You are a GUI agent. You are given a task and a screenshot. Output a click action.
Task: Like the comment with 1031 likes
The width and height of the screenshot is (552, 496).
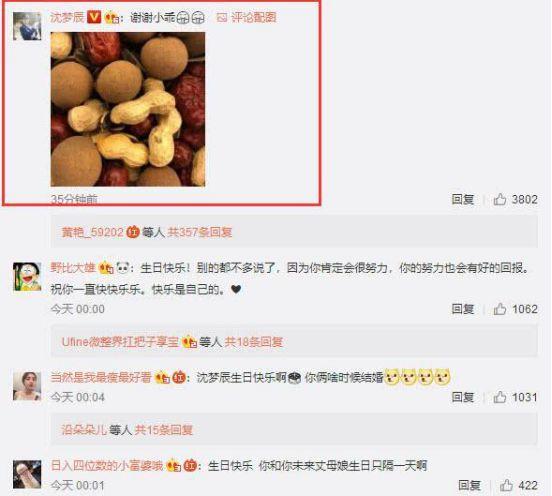click(x=500, y=397)
